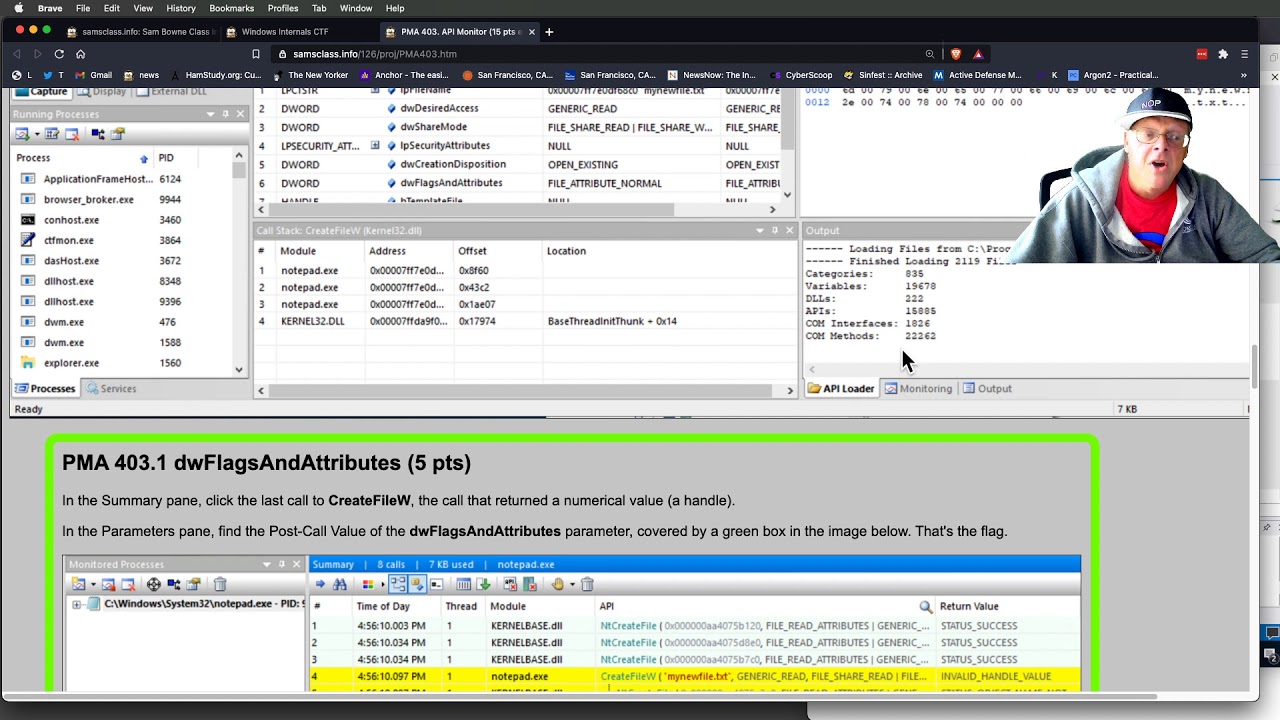Reload the current page
The height and width of the screenshot is (720, 1280).
[59, 54]
